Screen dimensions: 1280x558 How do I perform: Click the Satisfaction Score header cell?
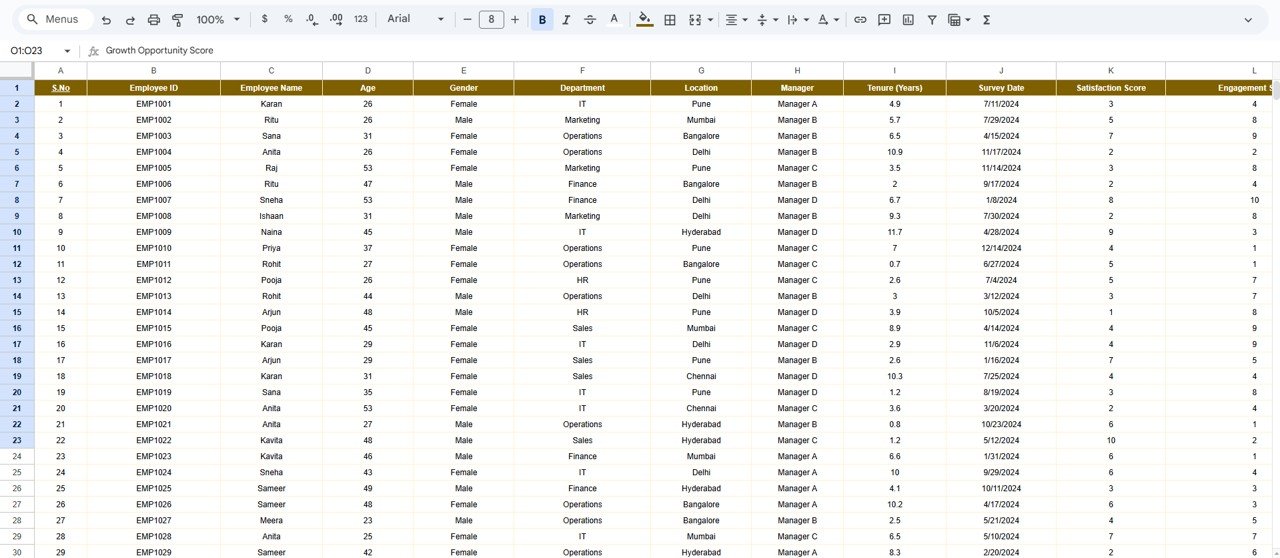(1111, 88)
